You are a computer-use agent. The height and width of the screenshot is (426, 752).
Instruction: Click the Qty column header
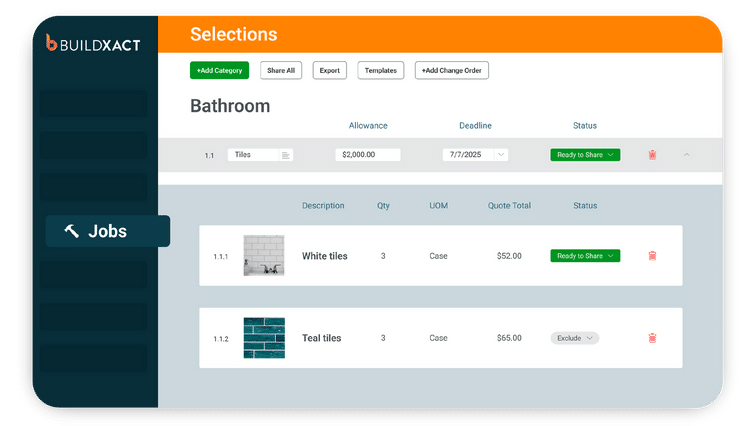click(383, 206)
